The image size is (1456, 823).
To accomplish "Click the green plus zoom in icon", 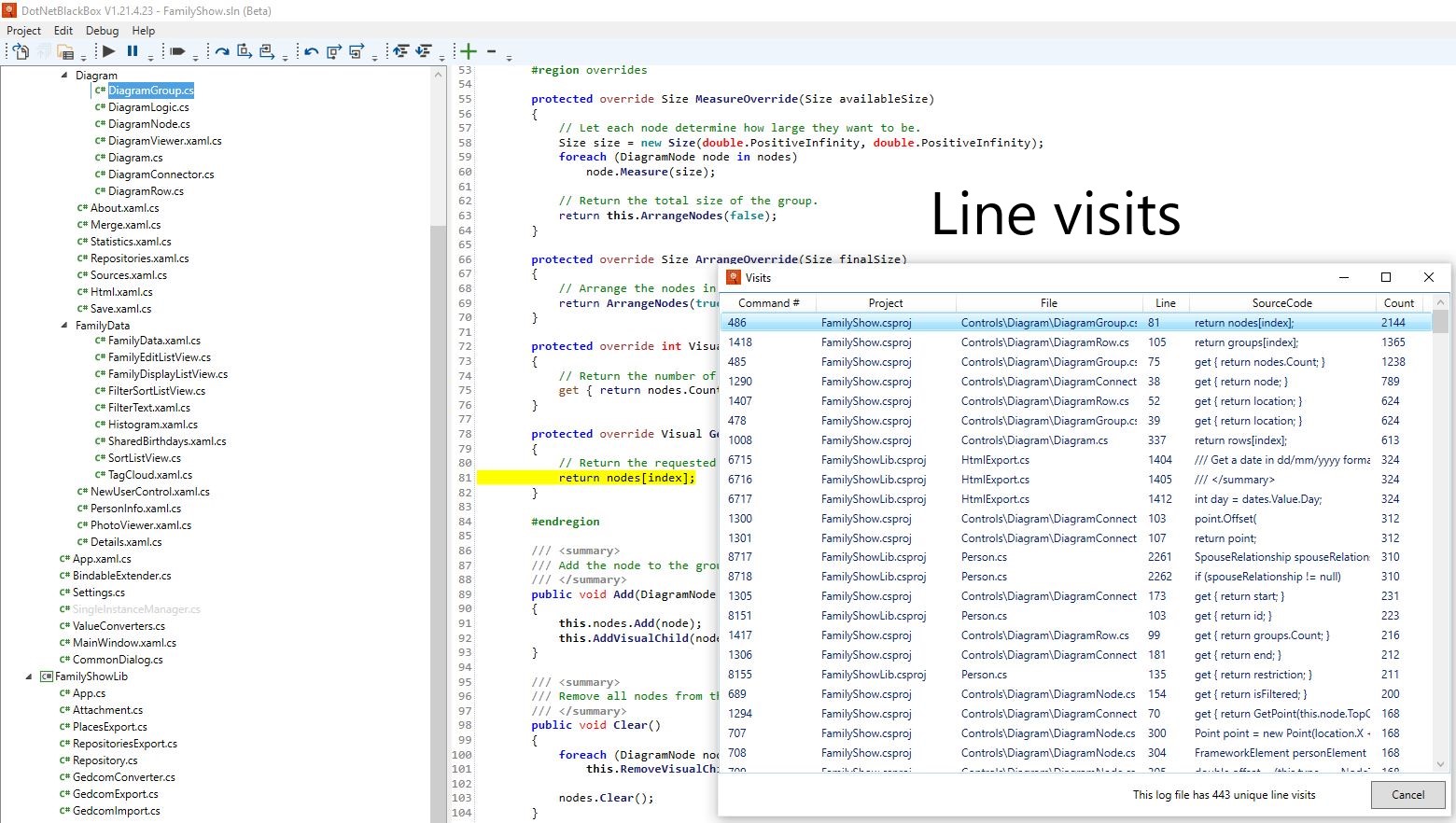I will tap(469, 51).
